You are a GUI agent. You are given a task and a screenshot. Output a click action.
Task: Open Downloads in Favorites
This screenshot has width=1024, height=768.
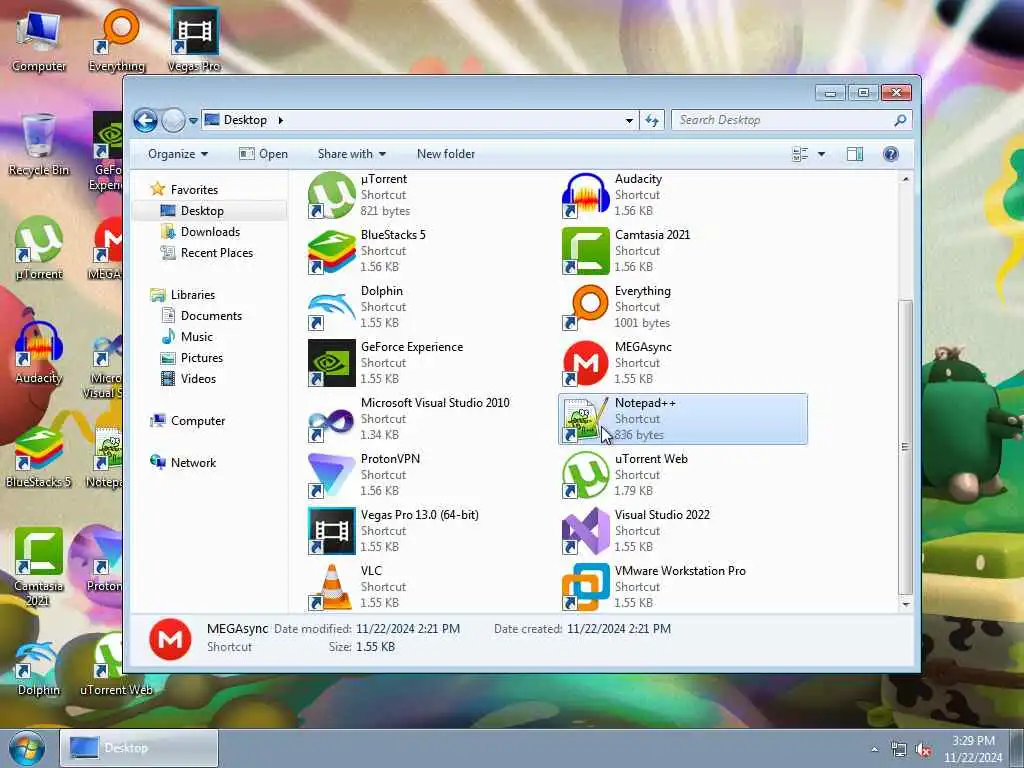click(210, 232)
